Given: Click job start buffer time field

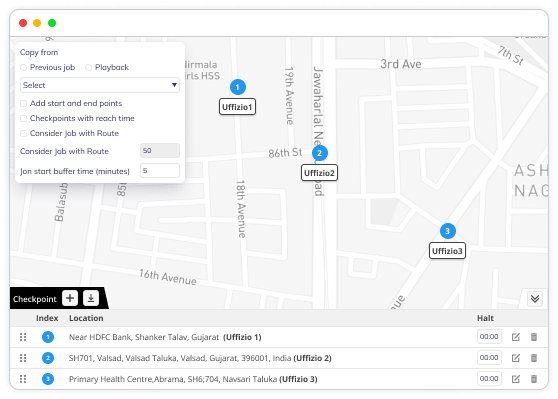Looking at the screenshot, I should [x=160, y=171].
